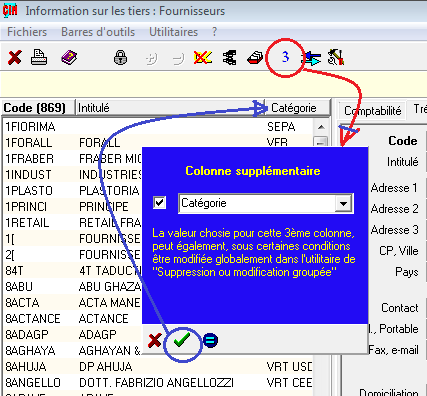Click the red X close icon in toolbar

(x=15, y=58)
